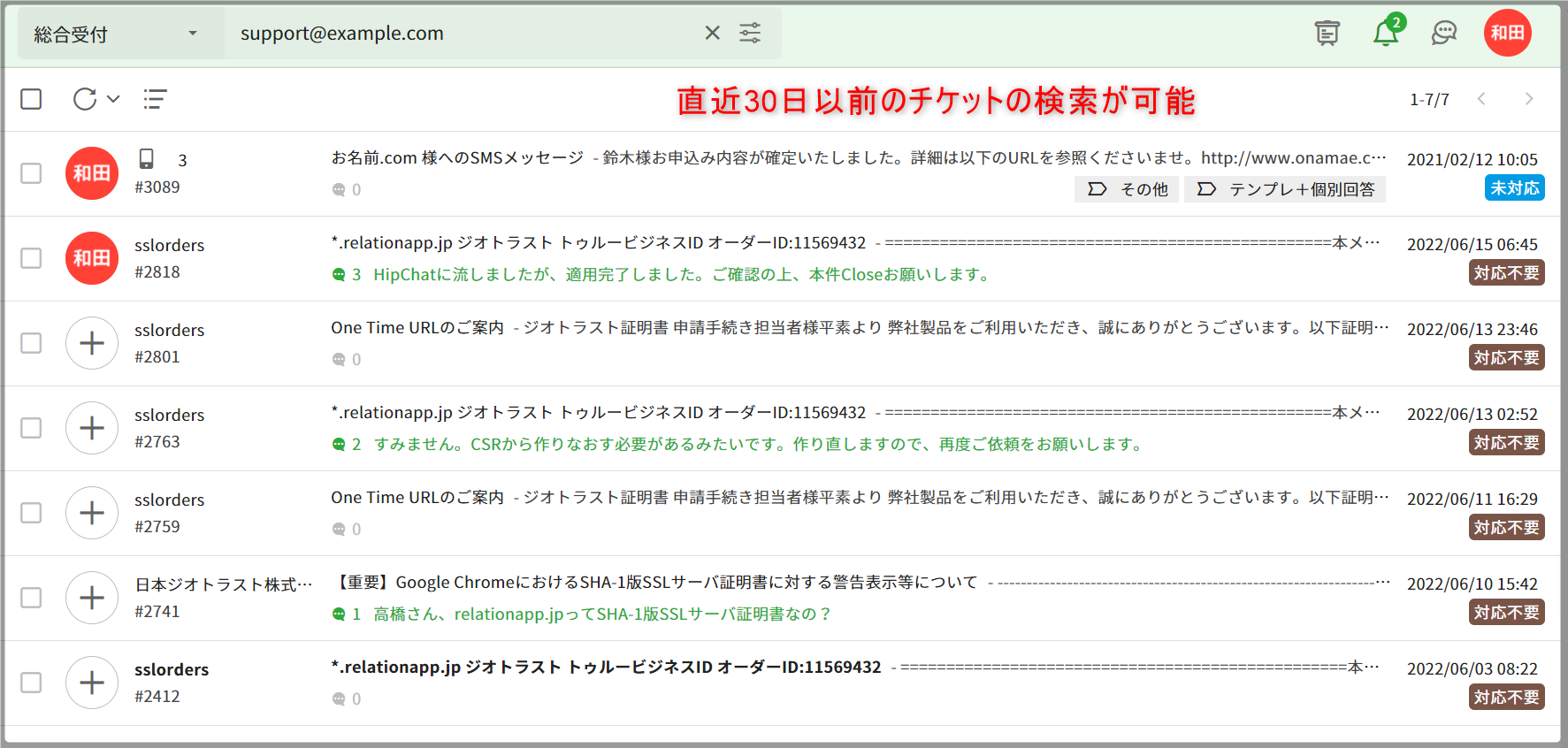Click the list view sort icon
This screenshot has height=748, width=1568.
pyautogui.click(x=155, y=99)
